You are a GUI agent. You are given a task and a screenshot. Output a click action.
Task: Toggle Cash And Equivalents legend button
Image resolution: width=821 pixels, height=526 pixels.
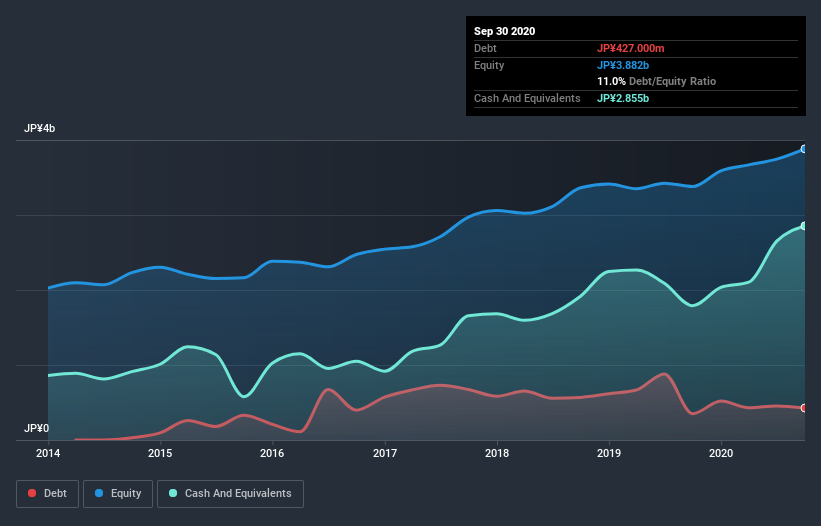[230, 494]
